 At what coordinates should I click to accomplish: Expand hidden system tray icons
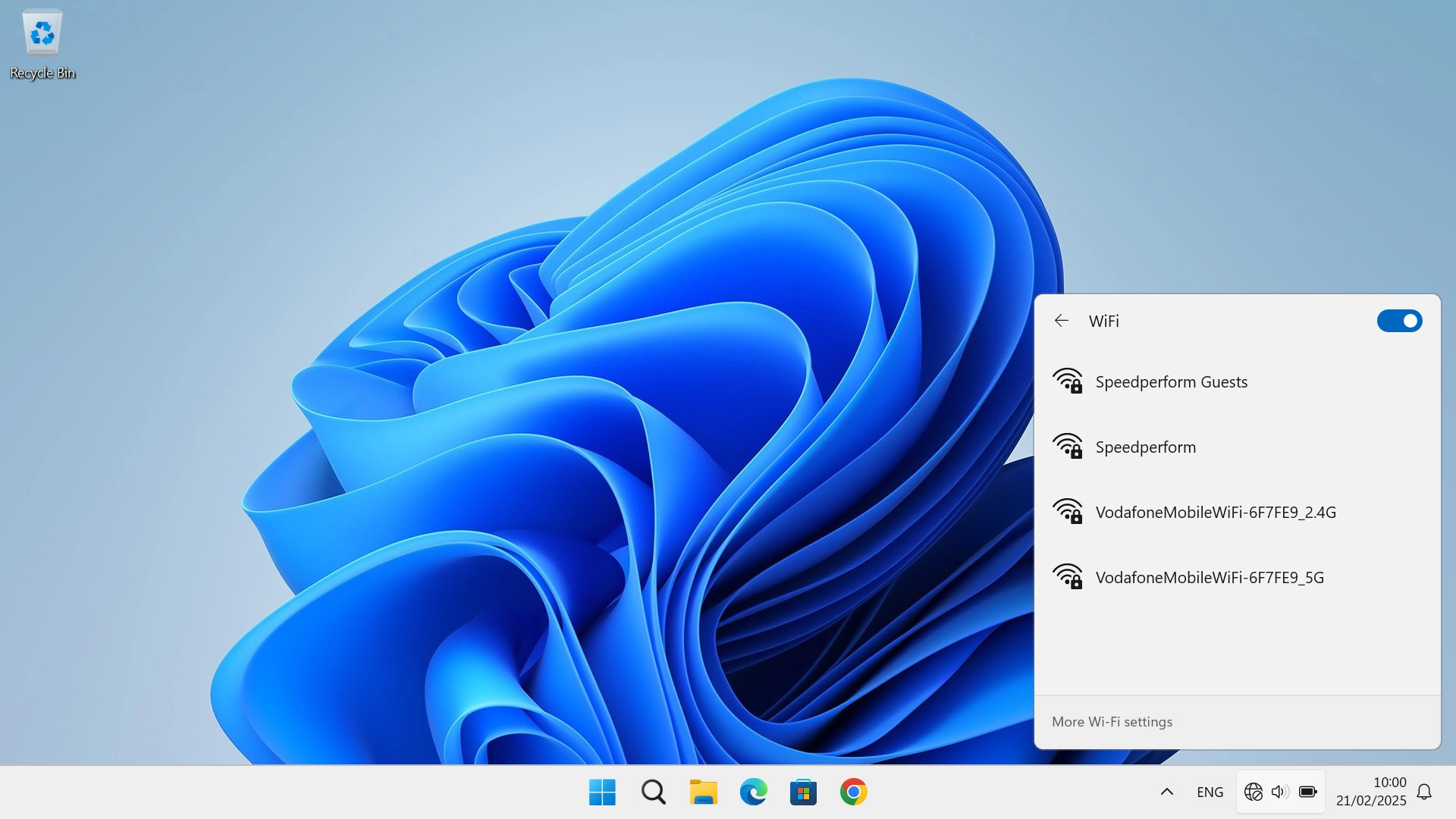[x=1167, y=791]
